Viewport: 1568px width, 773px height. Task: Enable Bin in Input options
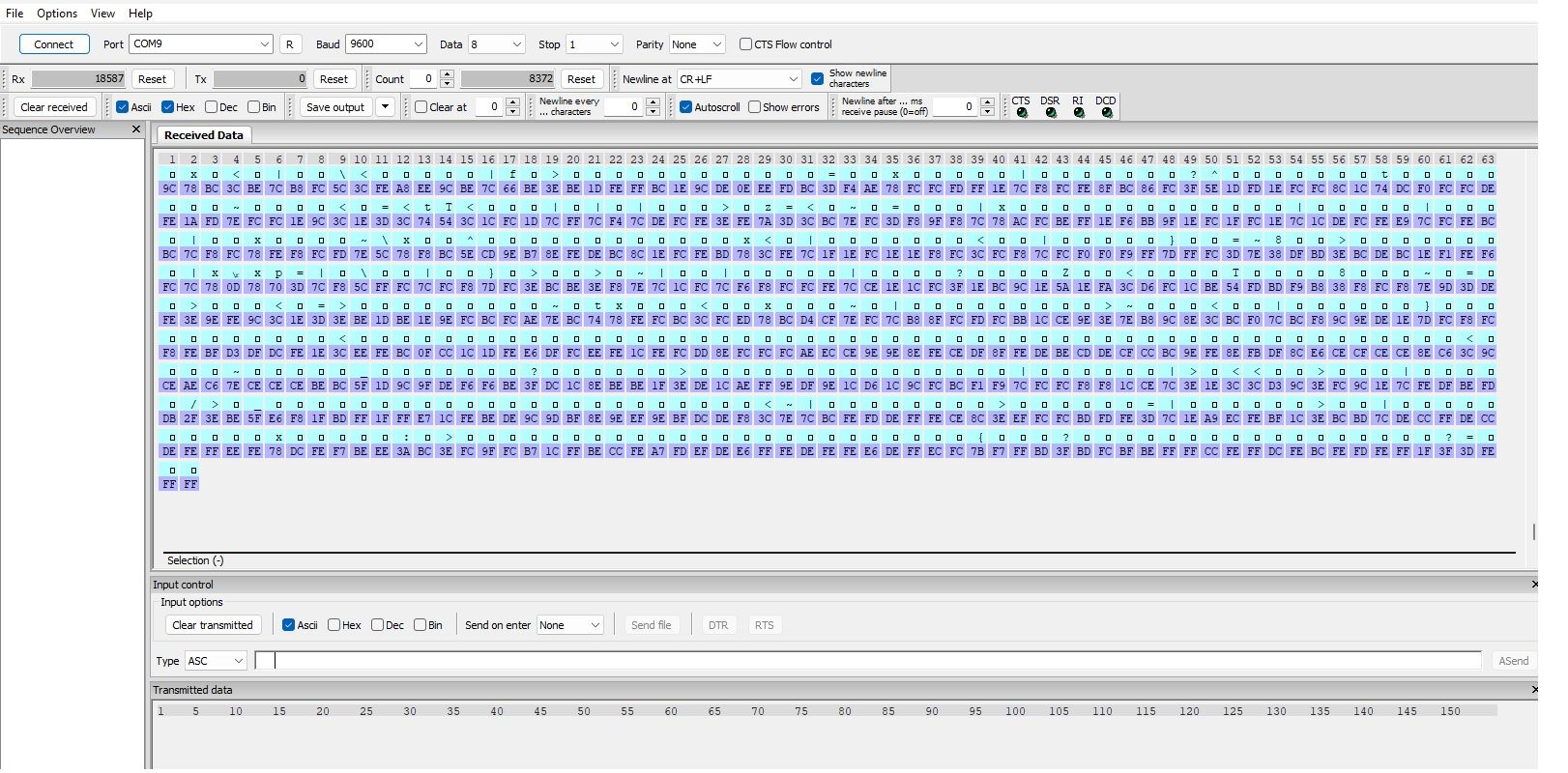(421, 625)
